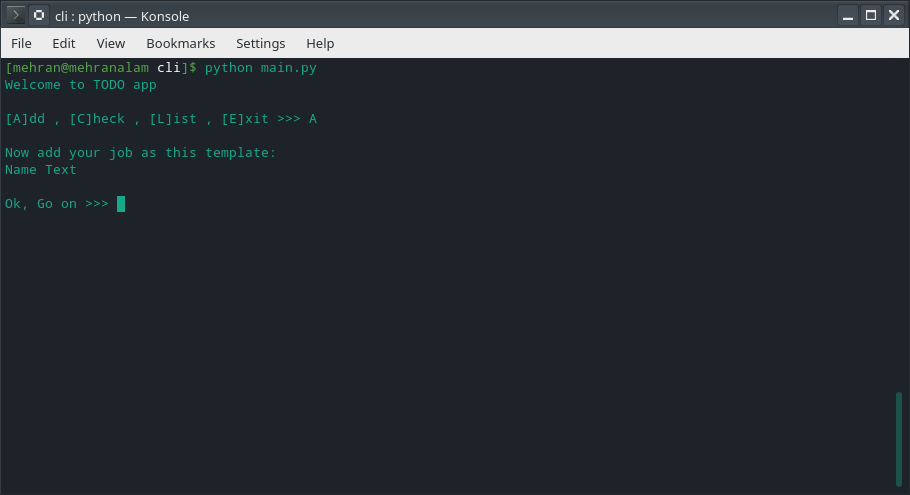Open the File menu
Viewport: 910px width, 495px height.
coord(21,44)
